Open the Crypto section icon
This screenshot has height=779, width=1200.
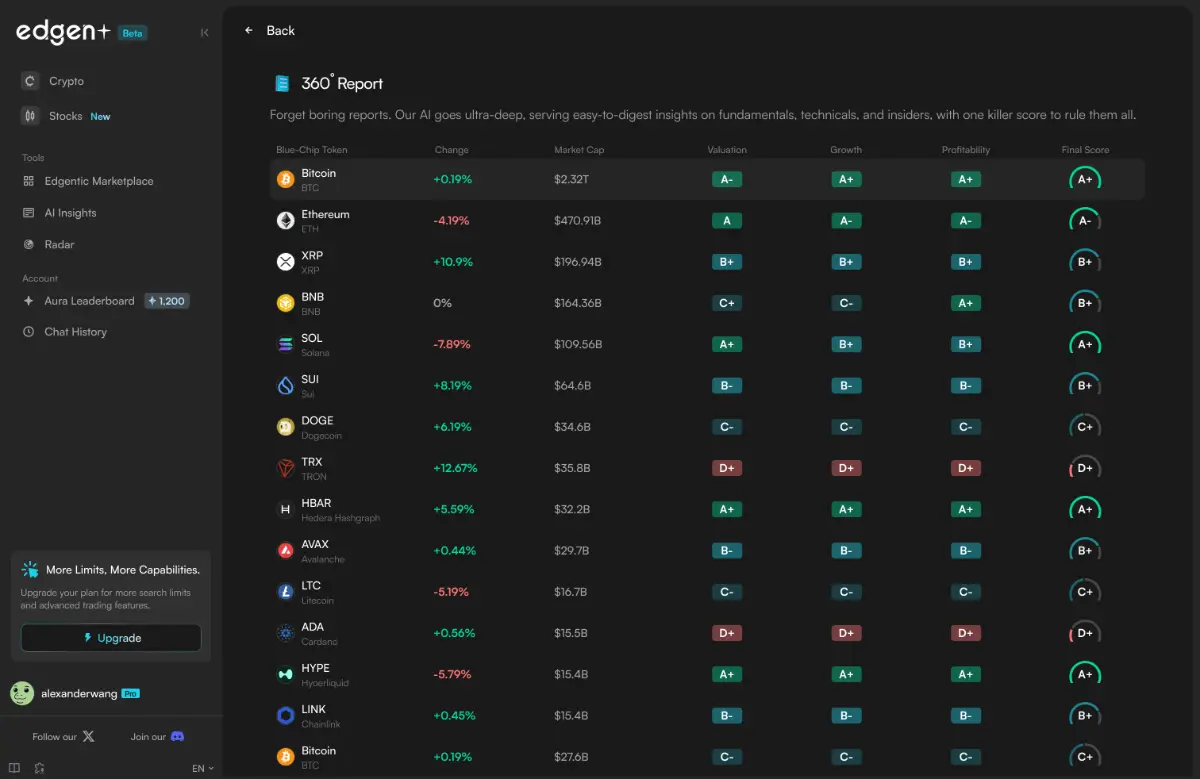pos(30,81)
